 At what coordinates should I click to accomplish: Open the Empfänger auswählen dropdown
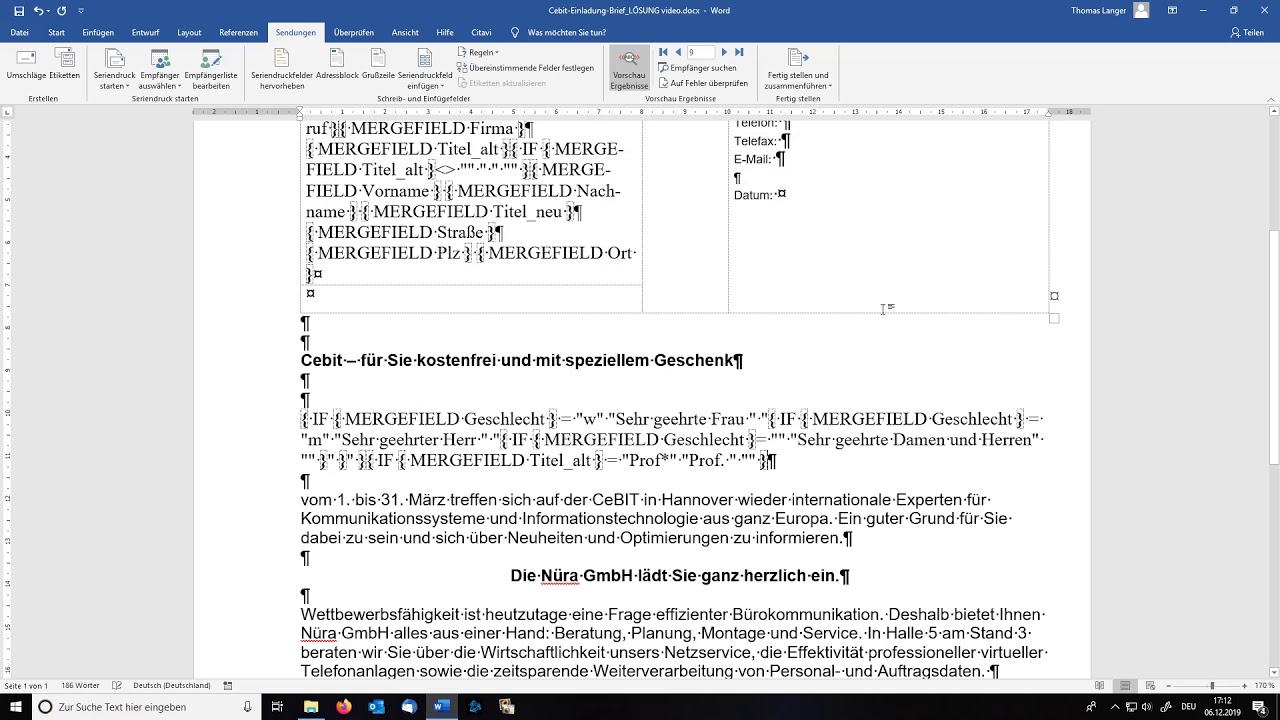(160, 69)
